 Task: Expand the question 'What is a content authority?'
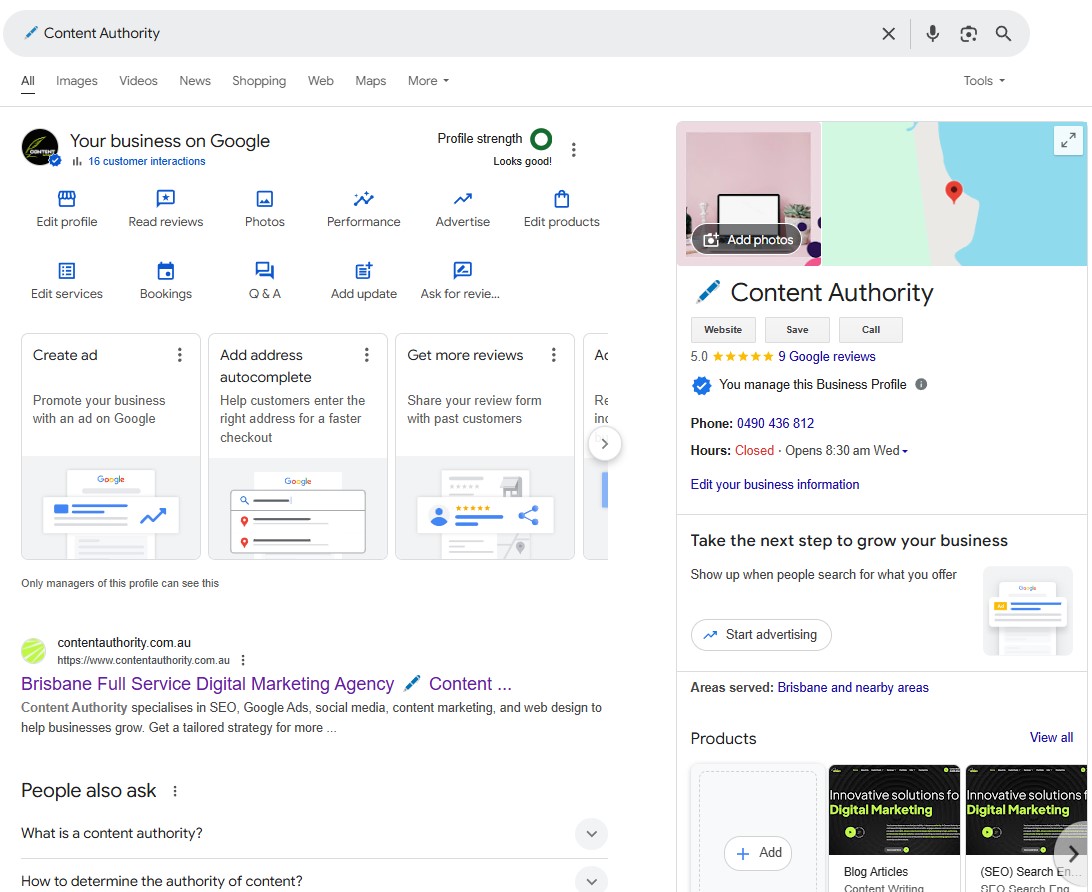[591, 833]
